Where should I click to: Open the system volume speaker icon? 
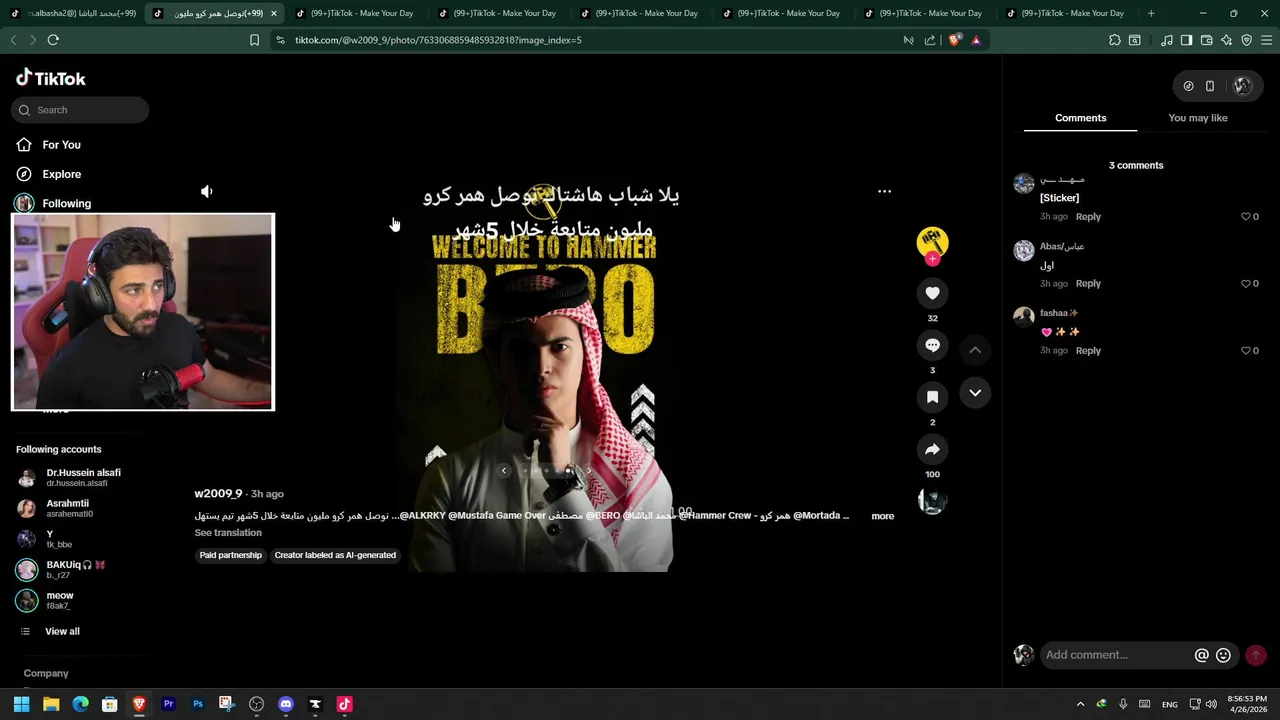(1211, 704)
